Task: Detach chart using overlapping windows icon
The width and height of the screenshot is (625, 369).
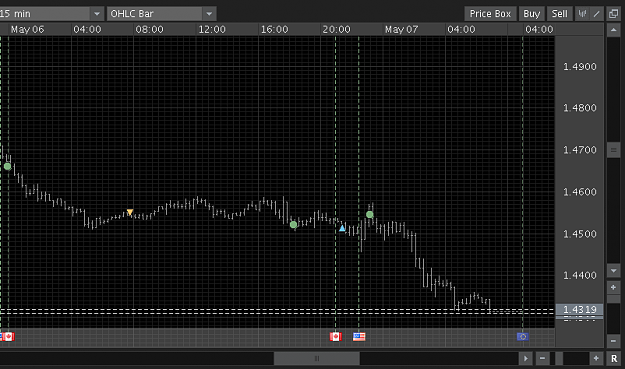Action: tap(613, 14)
